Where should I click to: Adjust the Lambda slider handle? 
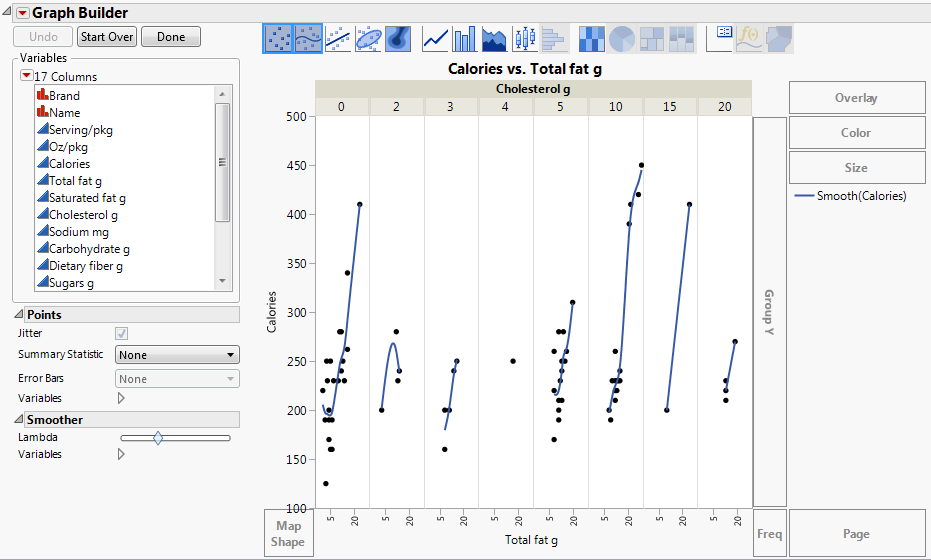pos(158,438)
